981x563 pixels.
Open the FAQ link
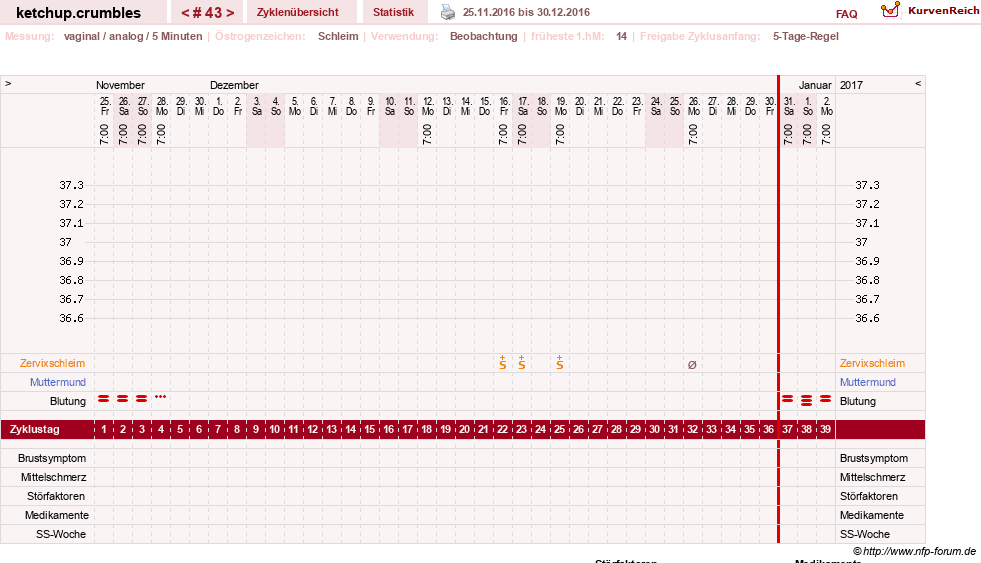846,14
